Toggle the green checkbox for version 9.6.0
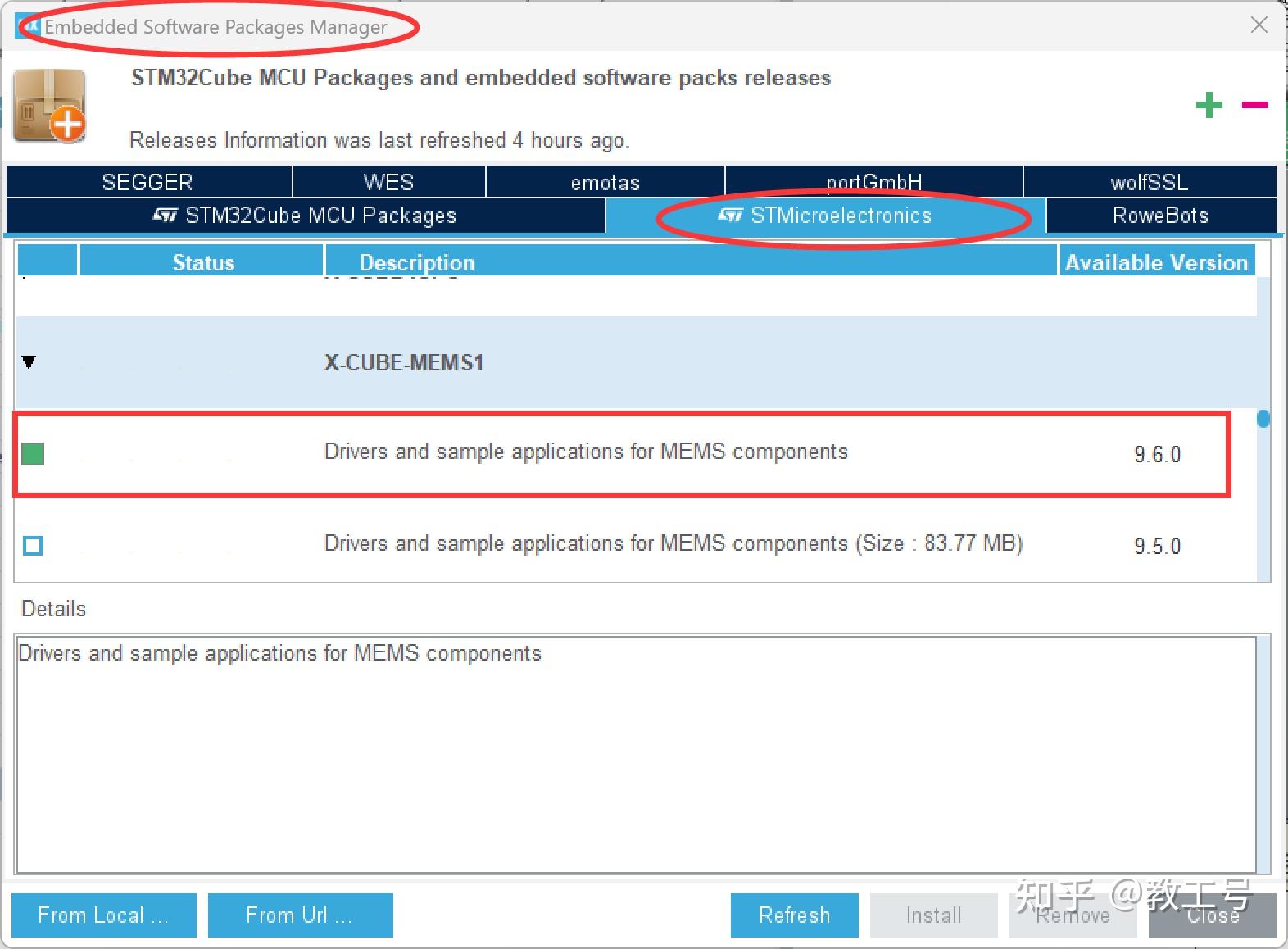This screenshot has width=1288, height=949. 33,453
